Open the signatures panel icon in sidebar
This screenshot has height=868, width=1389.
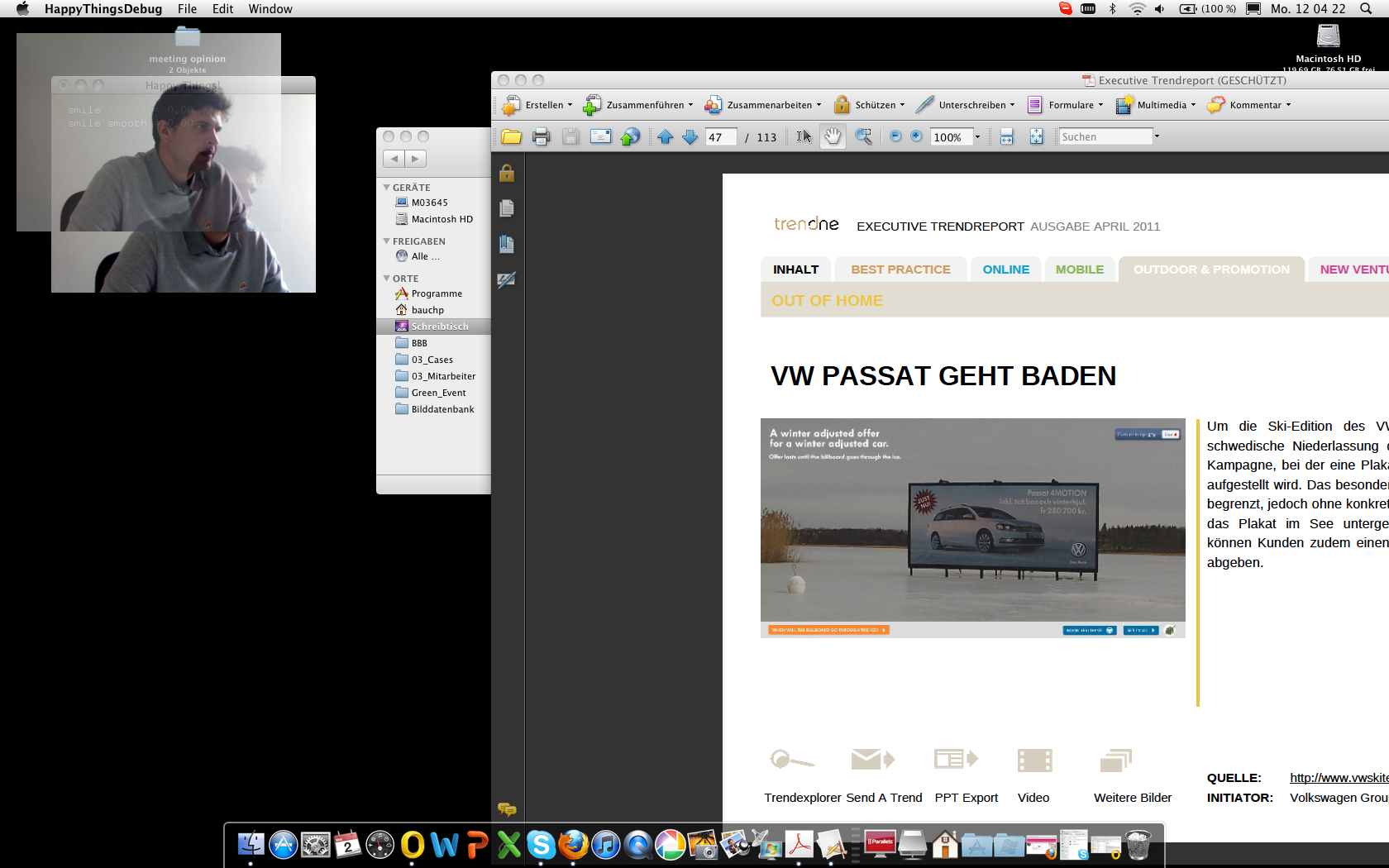point(507,279)
